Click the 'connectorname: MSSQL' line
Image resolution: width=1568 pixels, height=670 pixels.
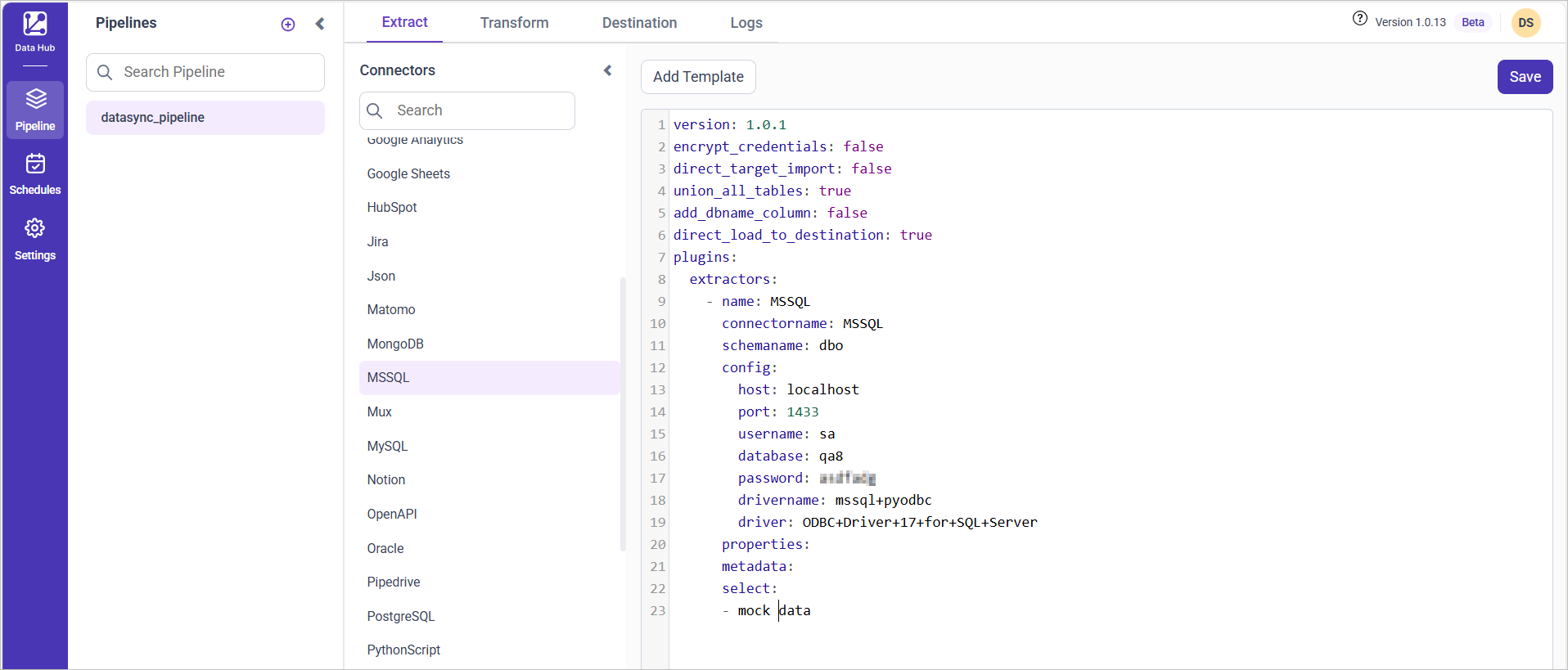802,324
